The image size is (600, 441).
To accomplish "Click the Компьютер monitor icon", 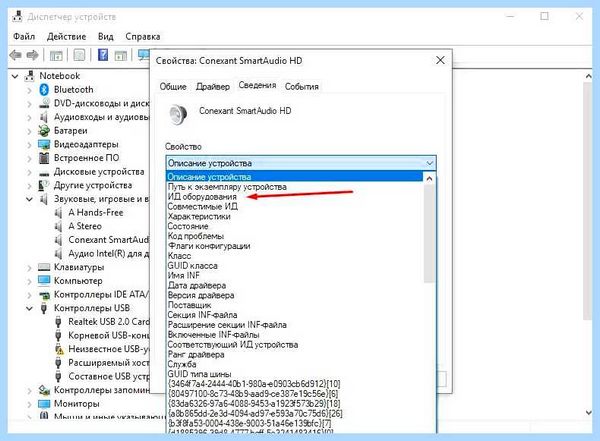I will coord(44,281).
